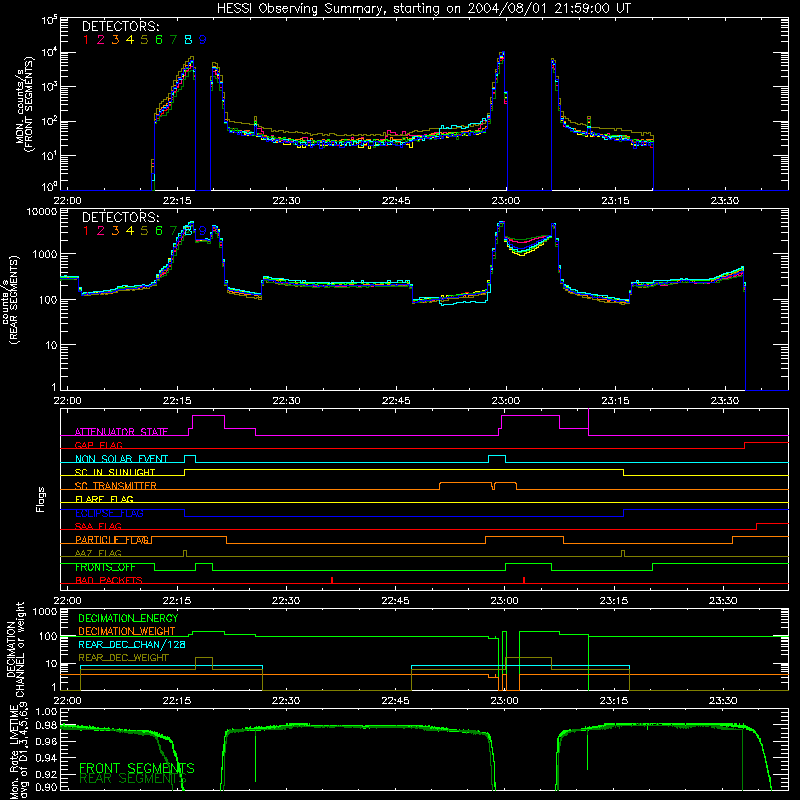Click the 22:45 time tick under Flags plot
800x800 pixels.
395,601
